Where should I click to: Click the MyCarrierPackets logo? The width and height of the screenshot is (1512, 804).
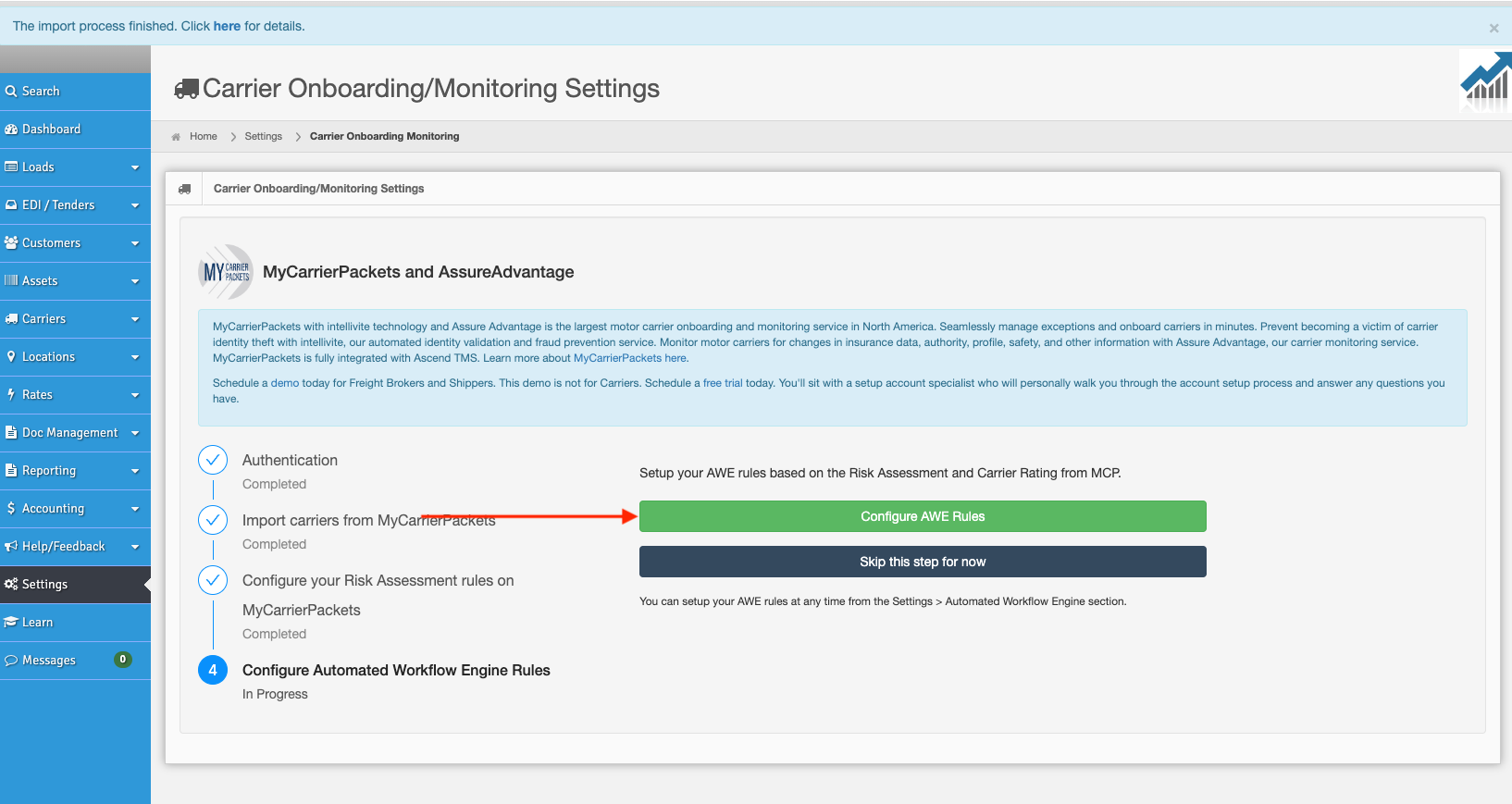click(226, 272)
